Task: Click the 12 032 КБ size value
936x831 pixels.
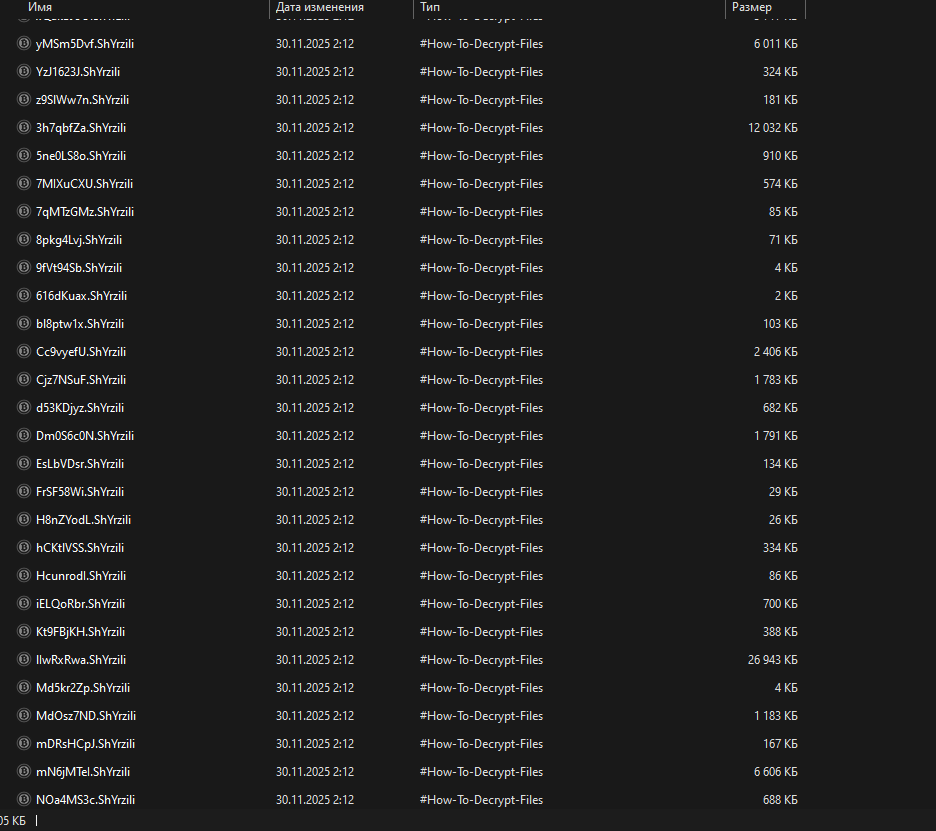Action: coord(772,128)
